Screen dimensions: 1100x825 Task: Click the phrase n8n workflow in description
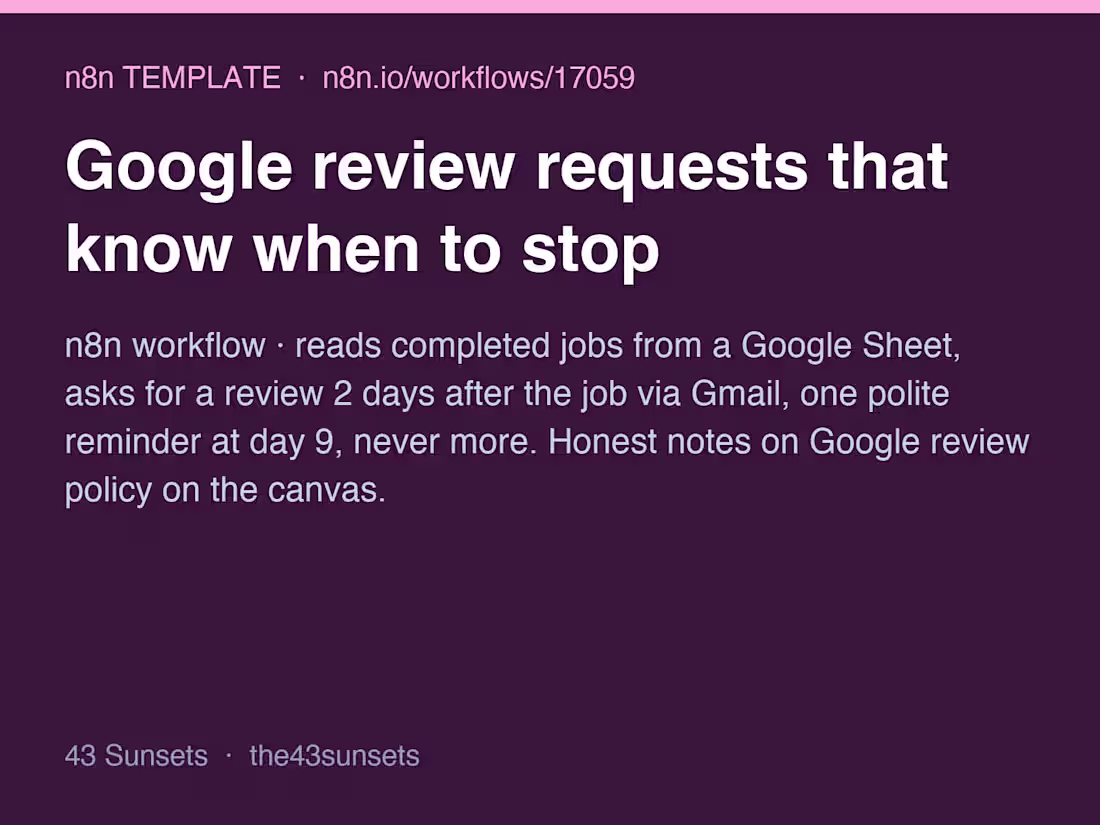tap(165, 345)
